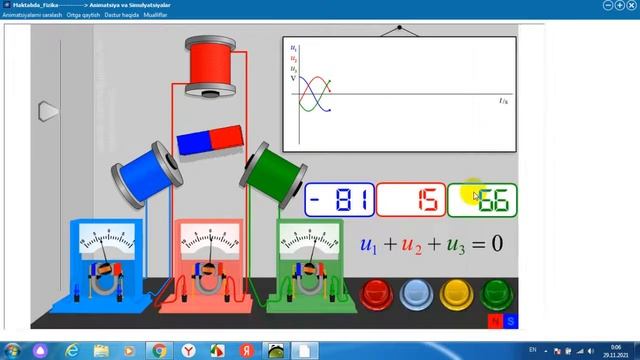Open Windows Media Player in taskbar

tap(129, 351)
